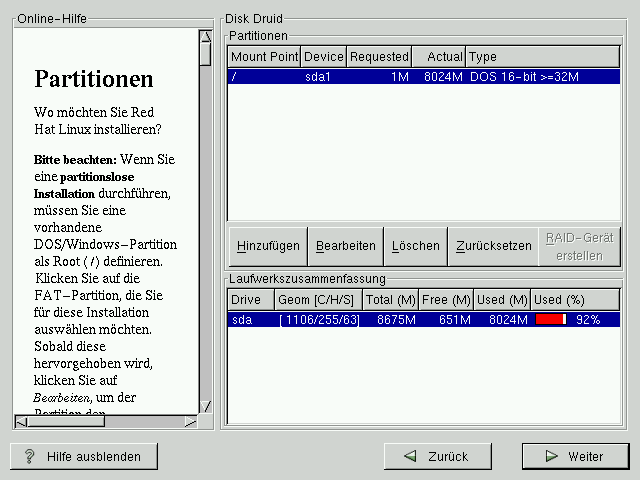This screenshot has height=480, width=640.
Task: Click the Hinzufügen button
Action: click(267, 246)
